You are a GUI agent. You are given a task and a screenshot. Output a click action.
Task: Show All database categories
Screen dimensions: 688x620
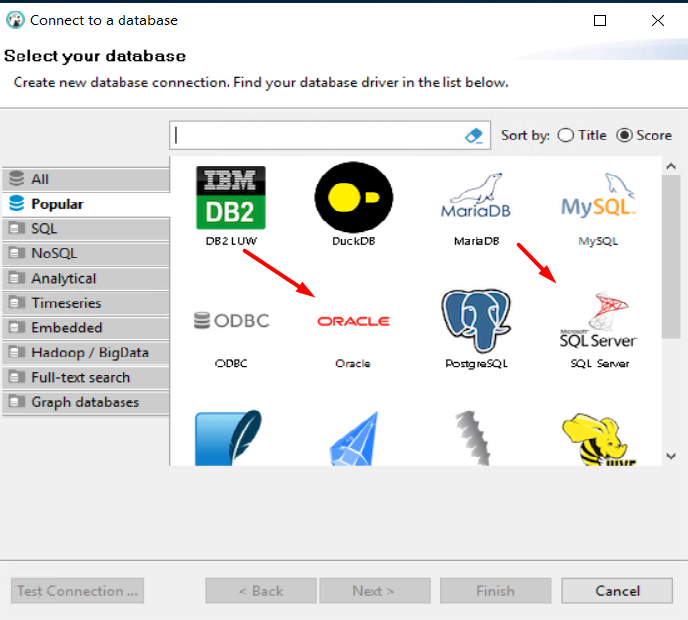pos(86,179)
